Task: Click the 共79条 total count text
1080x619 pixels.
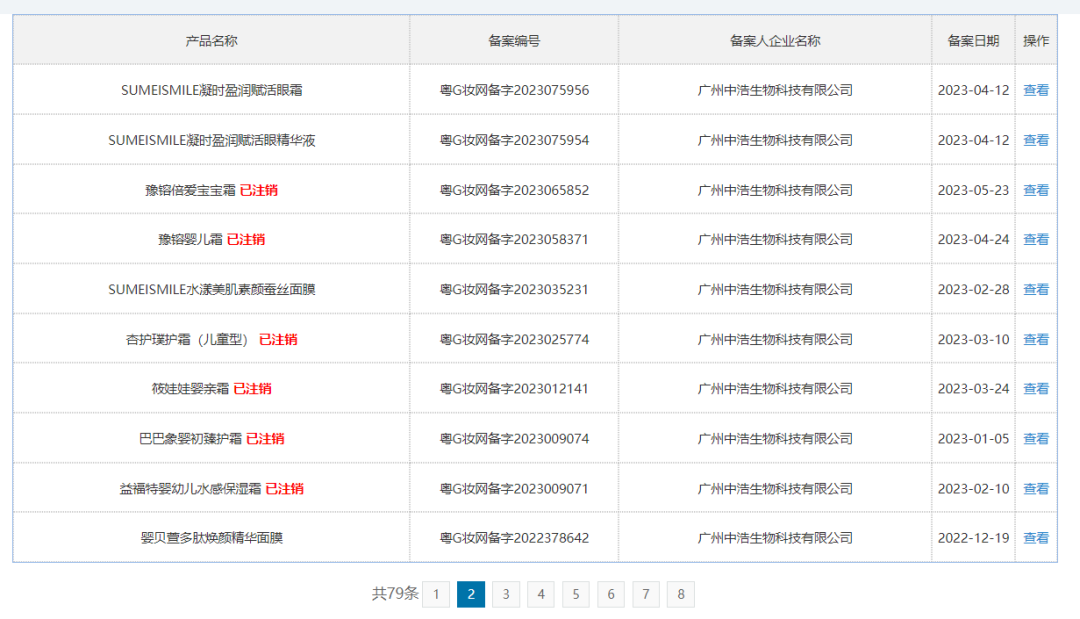Action: 395,594
